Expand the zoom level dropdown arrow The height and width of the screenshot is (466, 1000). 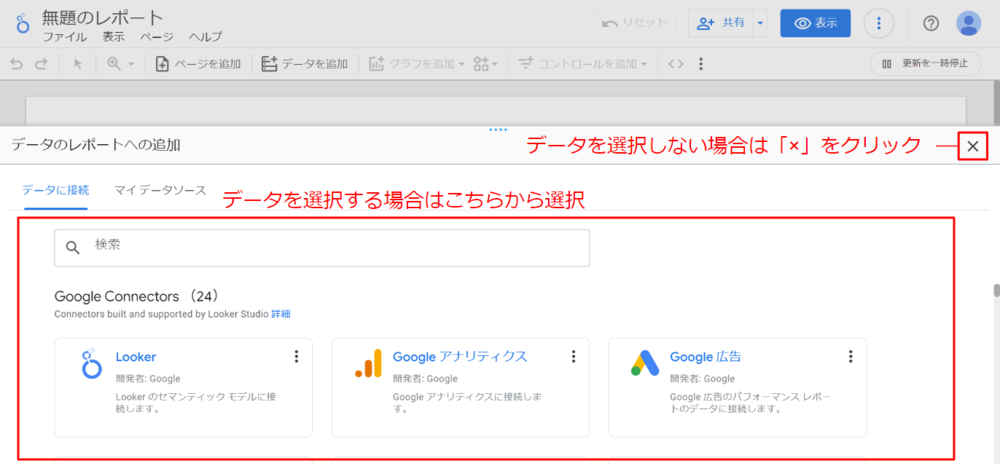click(131, 64)
